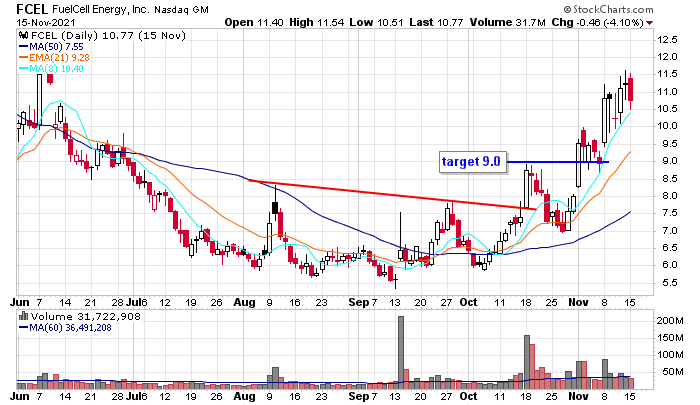Viewport: 700px width, 405px height.
Task: Click the tallest gray volume bar in mid-September
Action: coord(400,352)
